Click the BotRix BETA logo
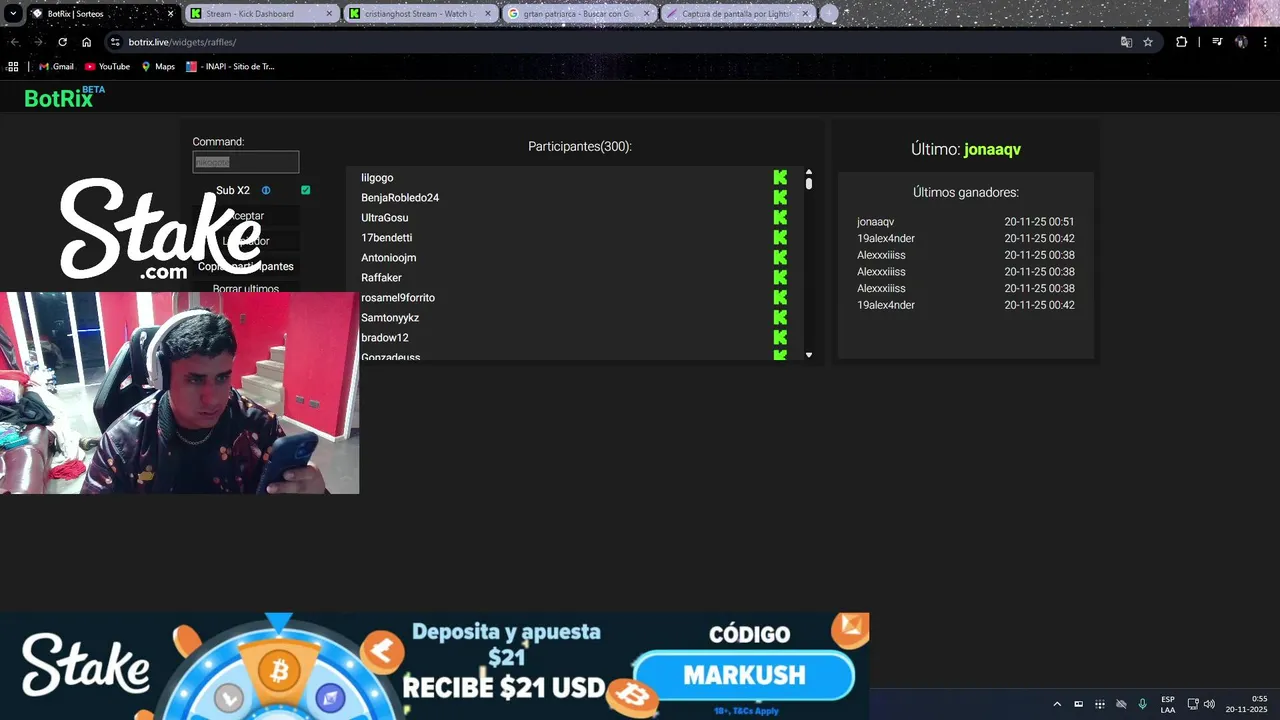Image resolution: width=1280 pixels, height=720 pixels. (x=64, y=97)
